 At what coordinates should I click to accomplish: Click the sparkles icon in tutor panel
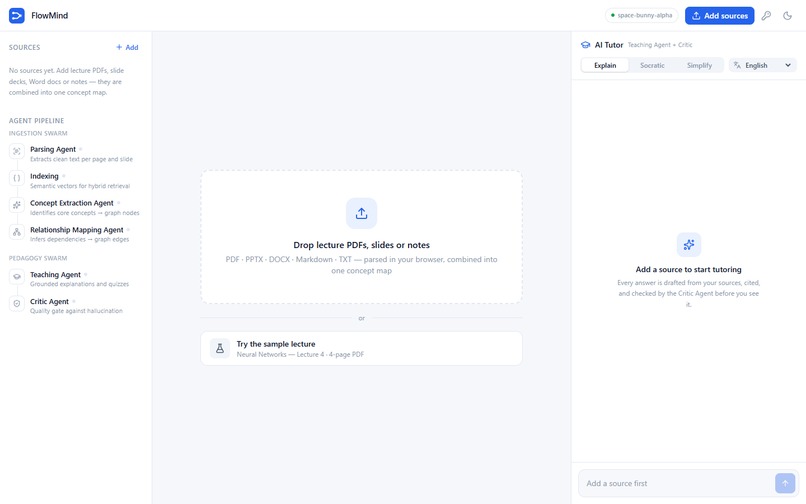pos(689,245)
